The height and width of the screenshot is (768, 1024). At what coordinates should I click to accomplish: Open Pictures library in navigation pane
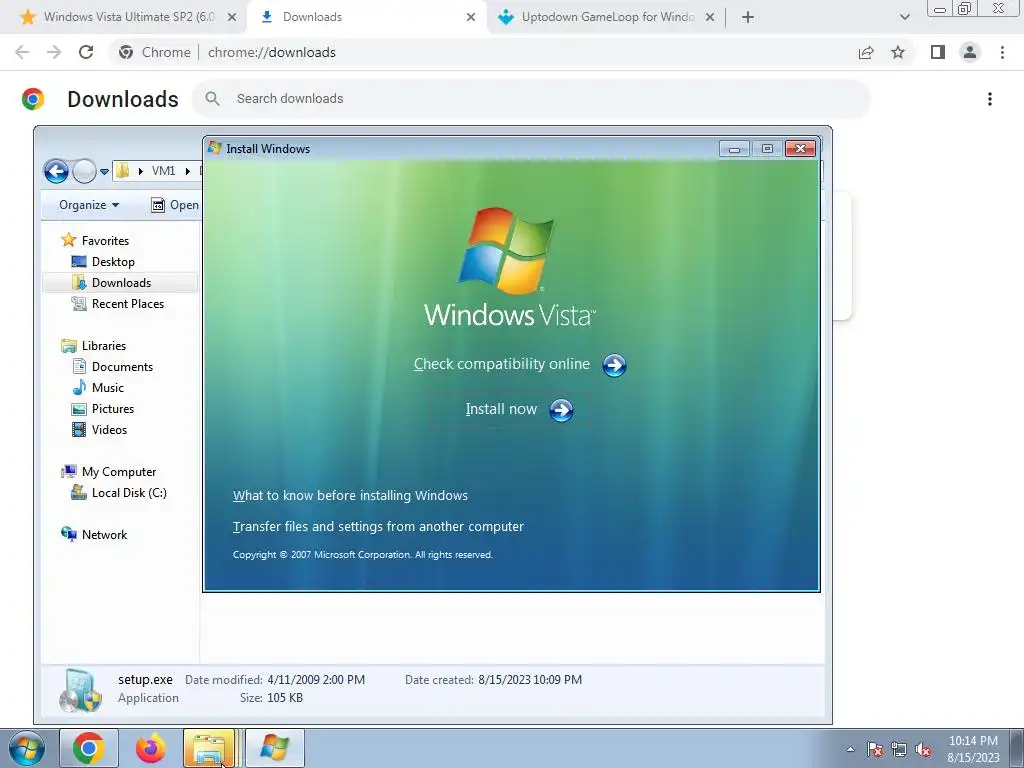point(103,409)
